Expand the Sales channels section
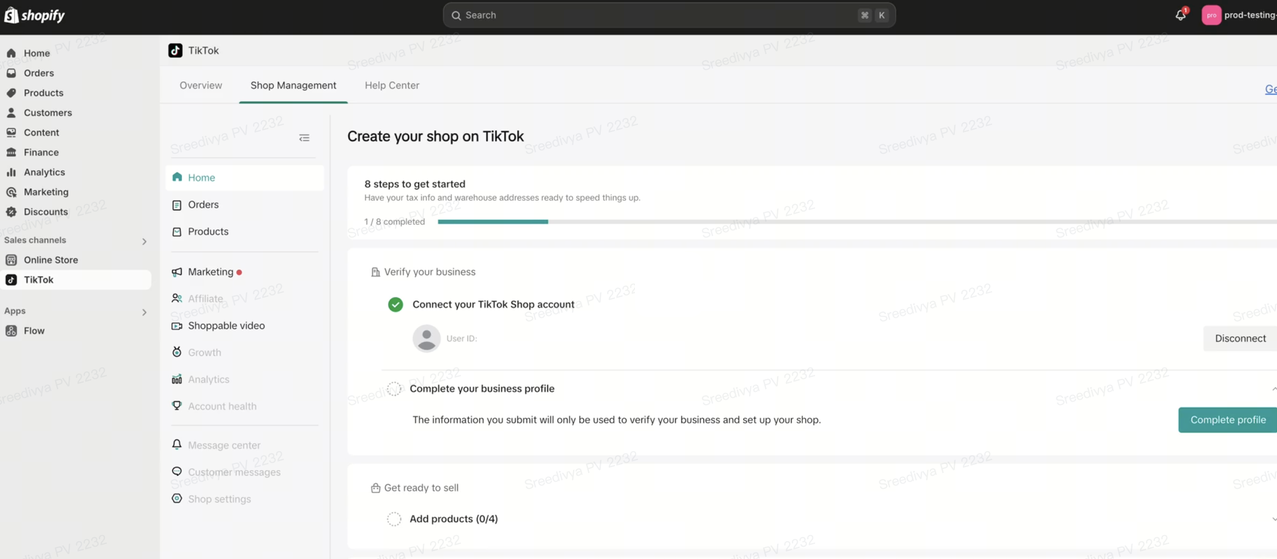The width and height of the screenshot is (1277, 559). [144, 241]
